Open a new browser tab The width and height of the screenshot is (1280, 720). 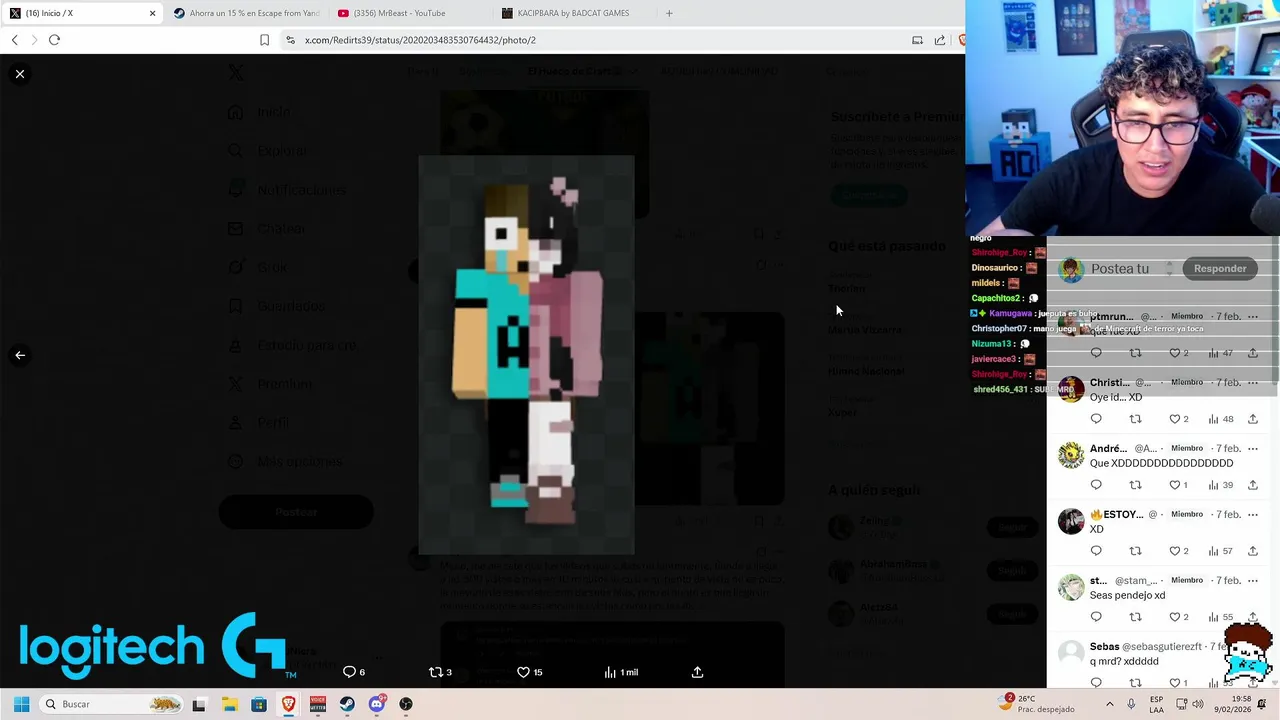coord(669,13)
